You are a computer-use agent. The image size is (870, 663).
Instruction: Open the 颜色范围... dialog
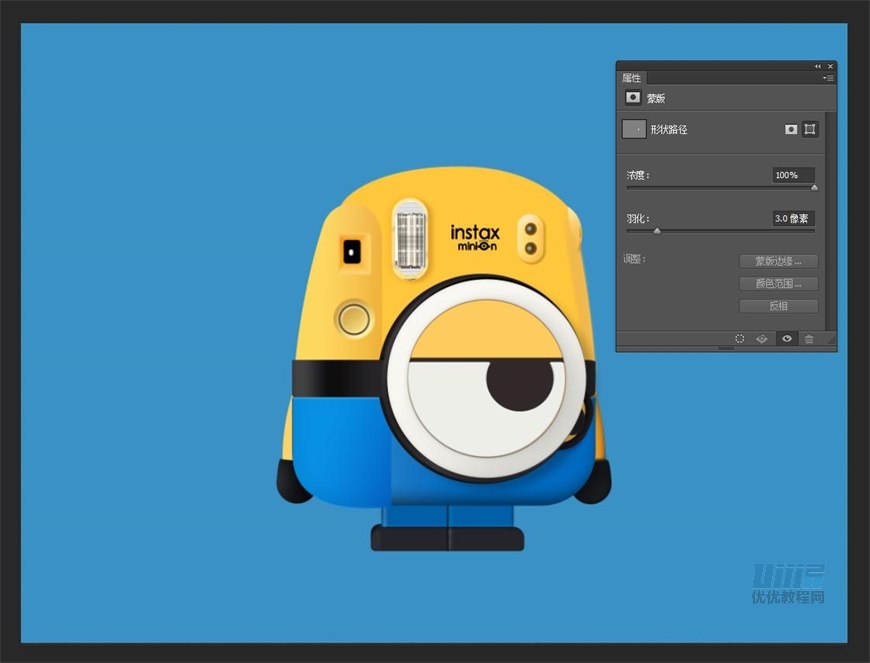point(779,284)
